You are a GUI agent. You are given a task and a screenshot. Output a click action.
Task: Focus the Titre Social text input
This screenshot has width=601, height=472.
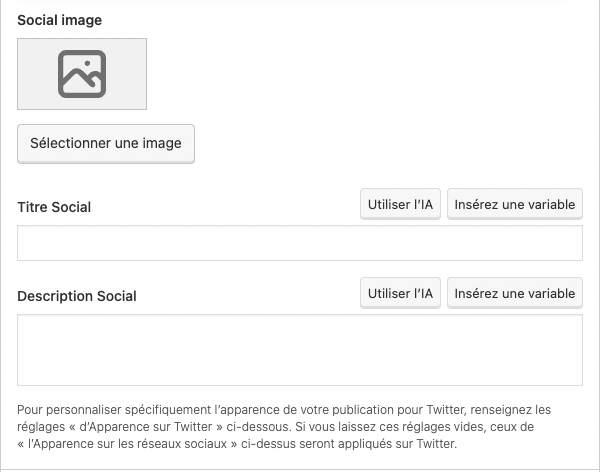[300, 243]
